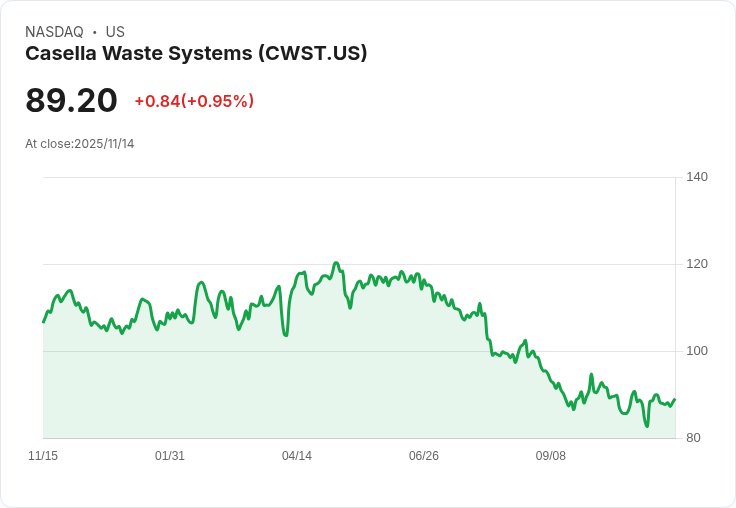
Task: Click the +0.84(+0.95%) change text
Action: [194, 101]
